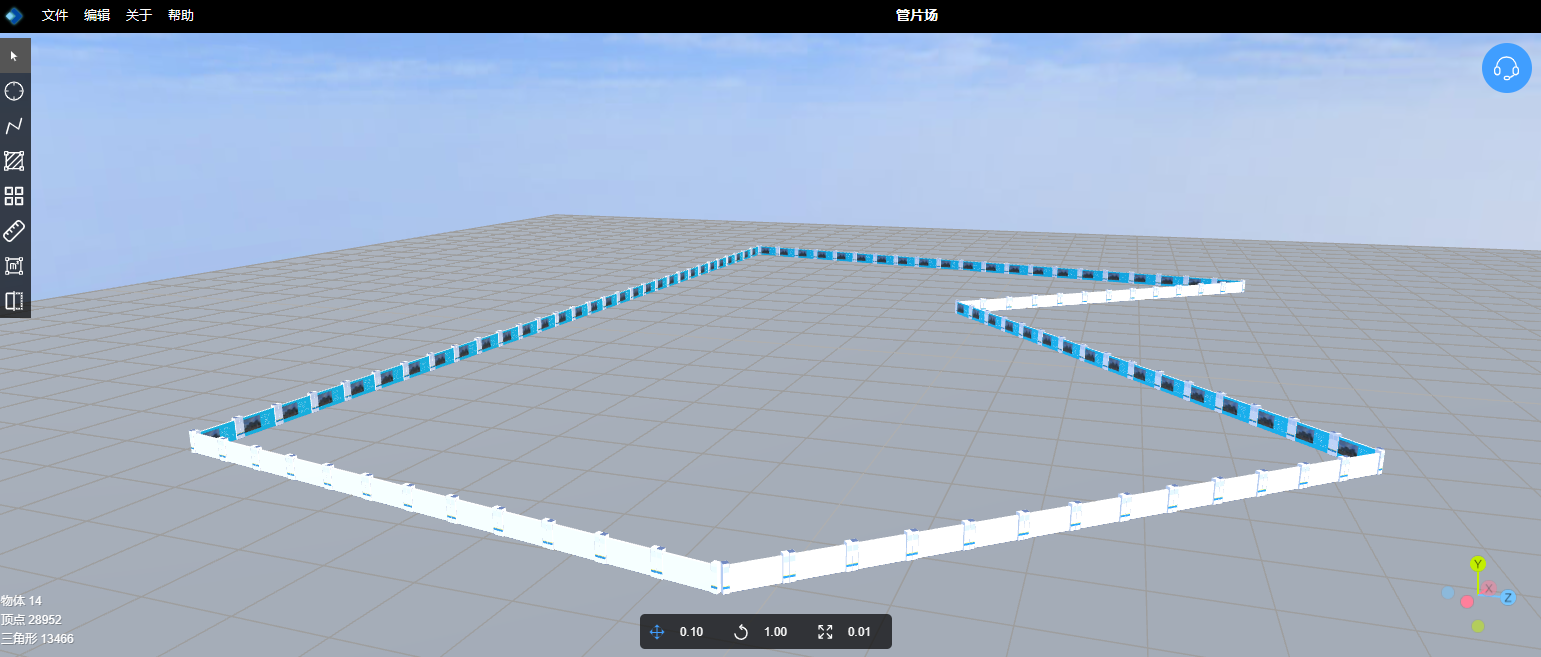Select the move translate mode icon
The image size is (1541, 657).
coord(657,632)
